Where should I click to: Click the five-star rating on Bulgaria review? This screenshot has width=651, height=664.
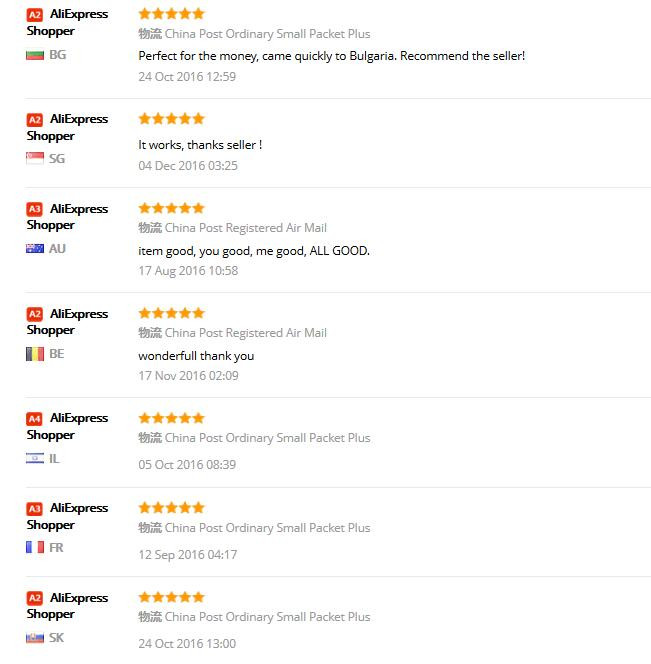tap(172, 14)
